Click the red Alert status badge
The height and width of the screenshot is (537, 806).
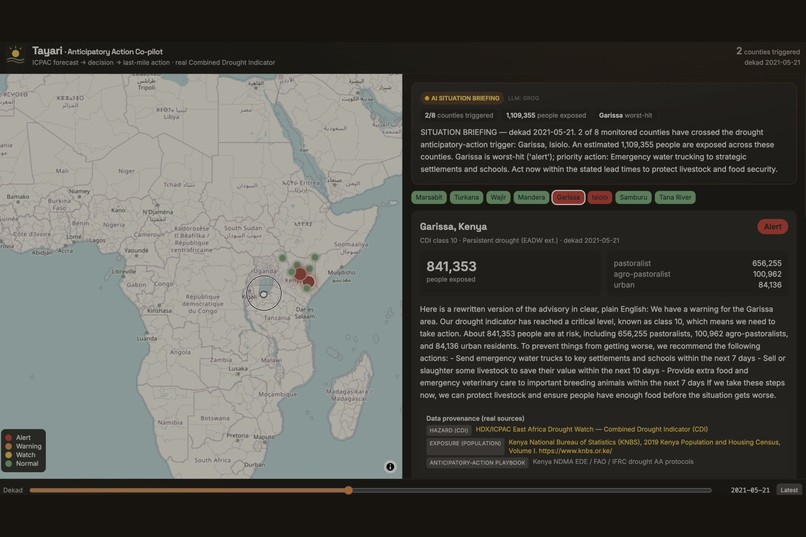tap(772, 227)
